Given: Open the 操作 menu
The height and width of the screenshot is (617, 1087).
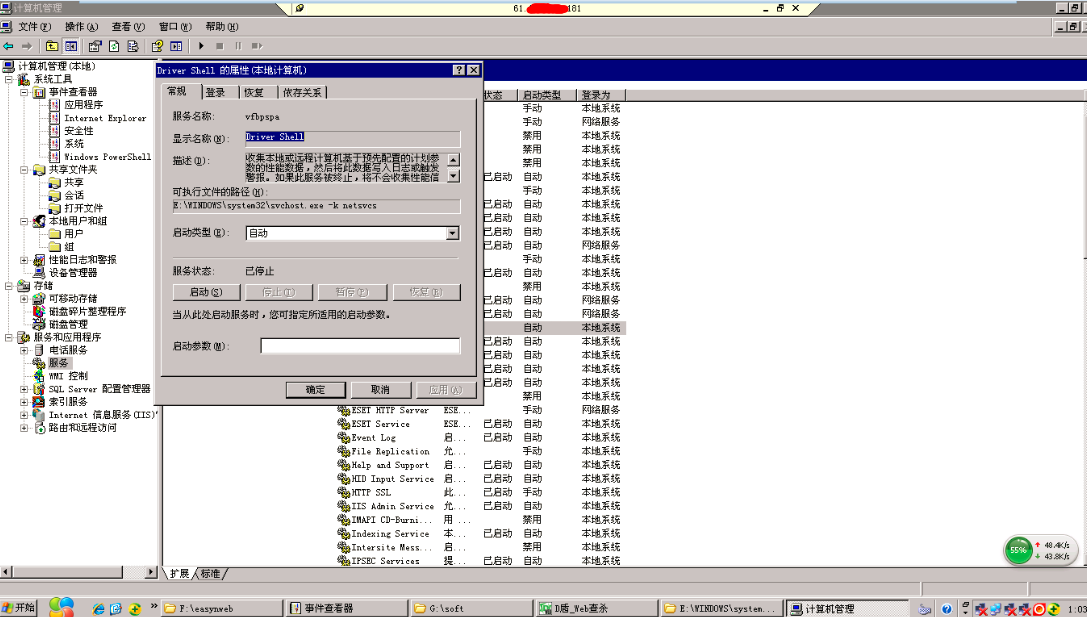Looking at the screenshot, I should coord(81,26).
